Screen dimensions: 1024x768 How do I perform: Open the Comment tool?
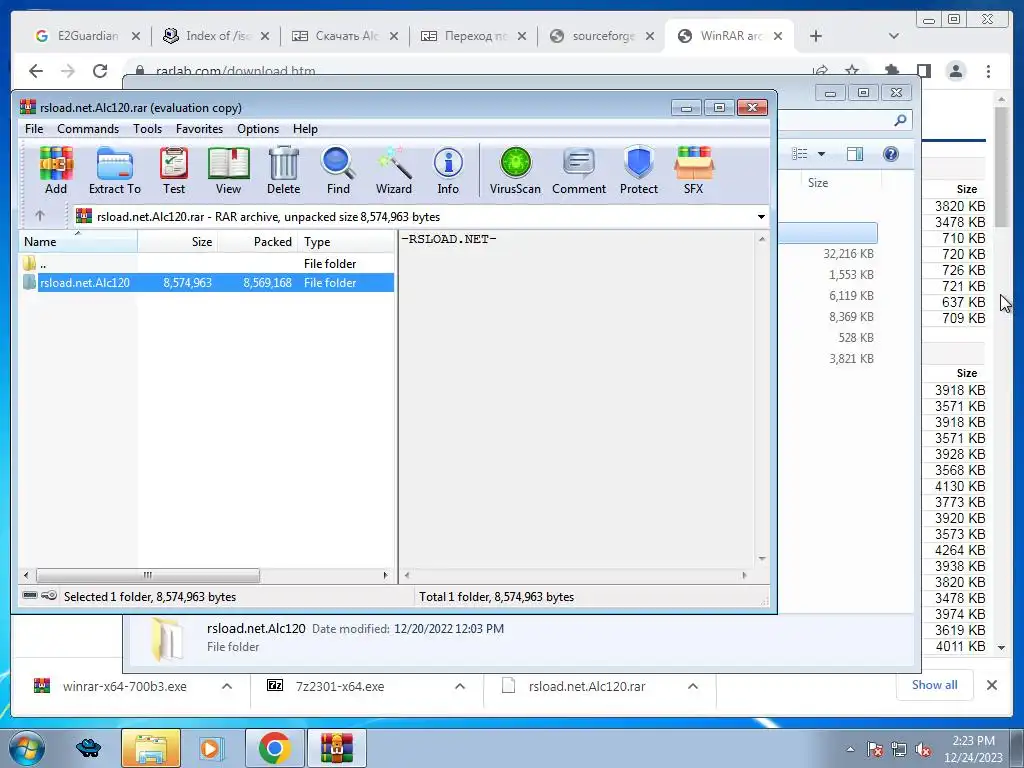579,170
